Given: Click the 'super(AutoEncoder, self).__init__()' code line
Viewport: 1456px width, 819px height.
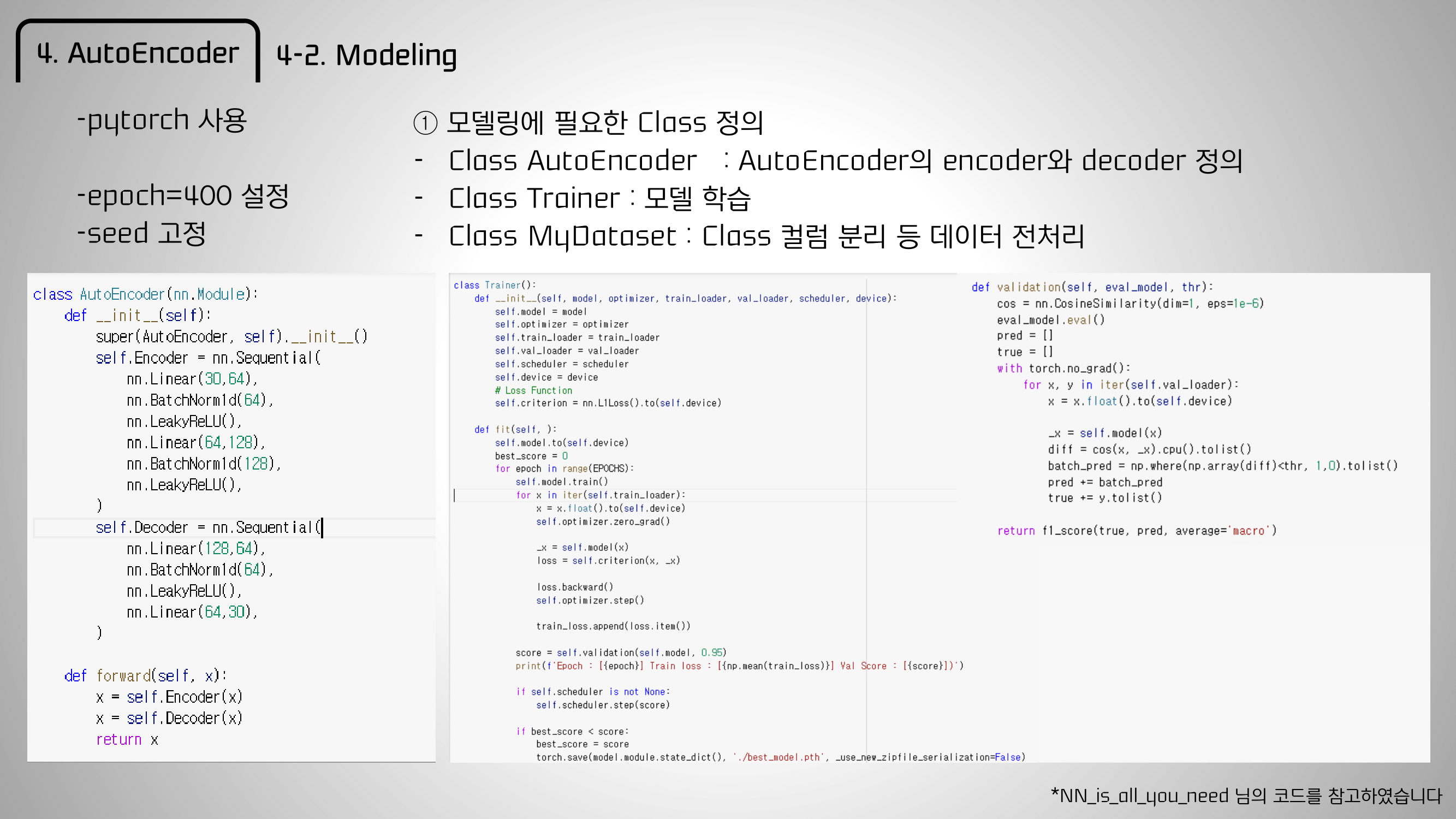Looking at the screenshot, I should tap(231, 337).
